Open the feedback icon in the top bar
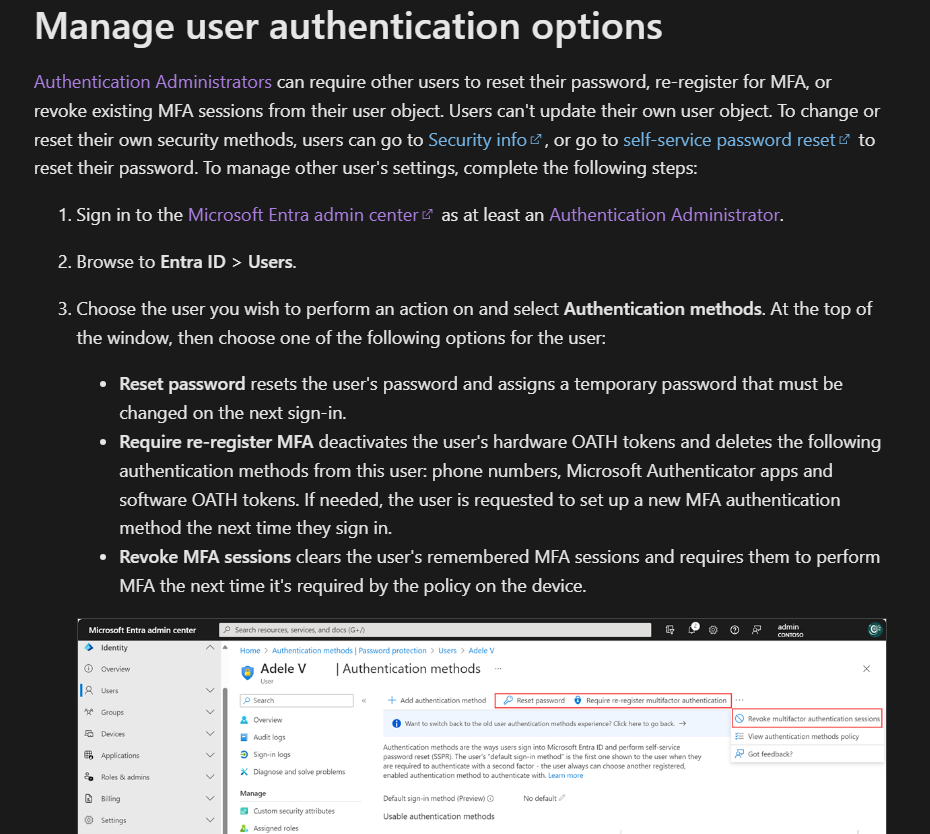Image resolution: width=930 pixels, height=834 pixels. coord(755,629)
